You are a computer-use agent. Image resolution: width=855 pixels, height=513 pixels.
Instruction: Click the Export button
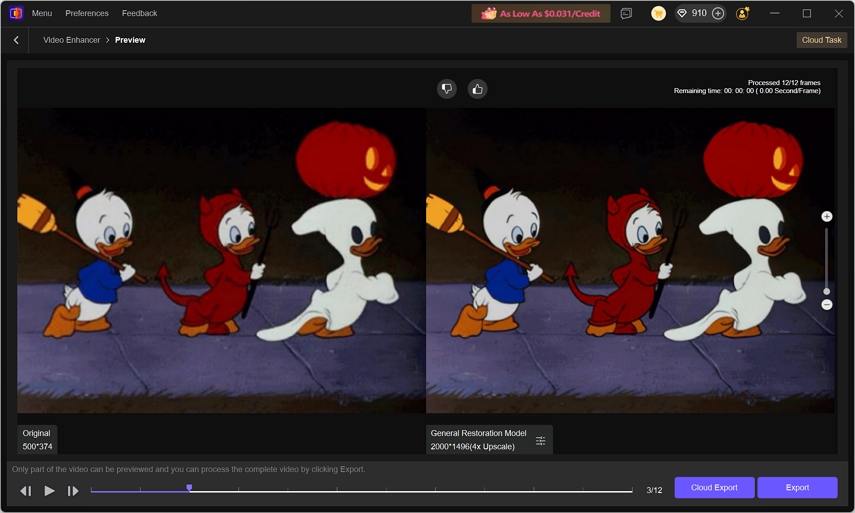click(x=797, y=487)
